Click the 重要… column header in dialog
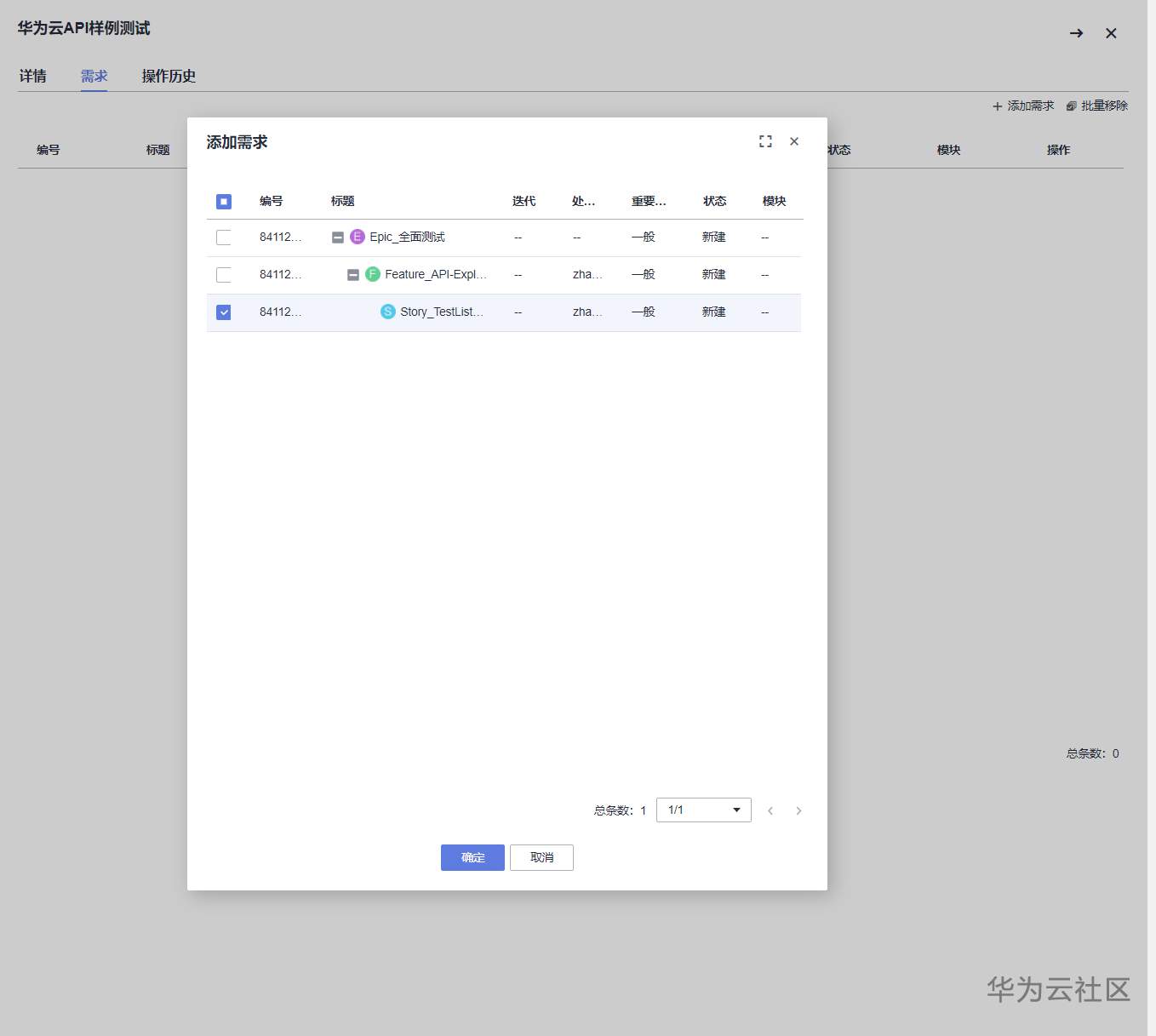The width and height of the screenshot is (1156, 1036). 649,201
